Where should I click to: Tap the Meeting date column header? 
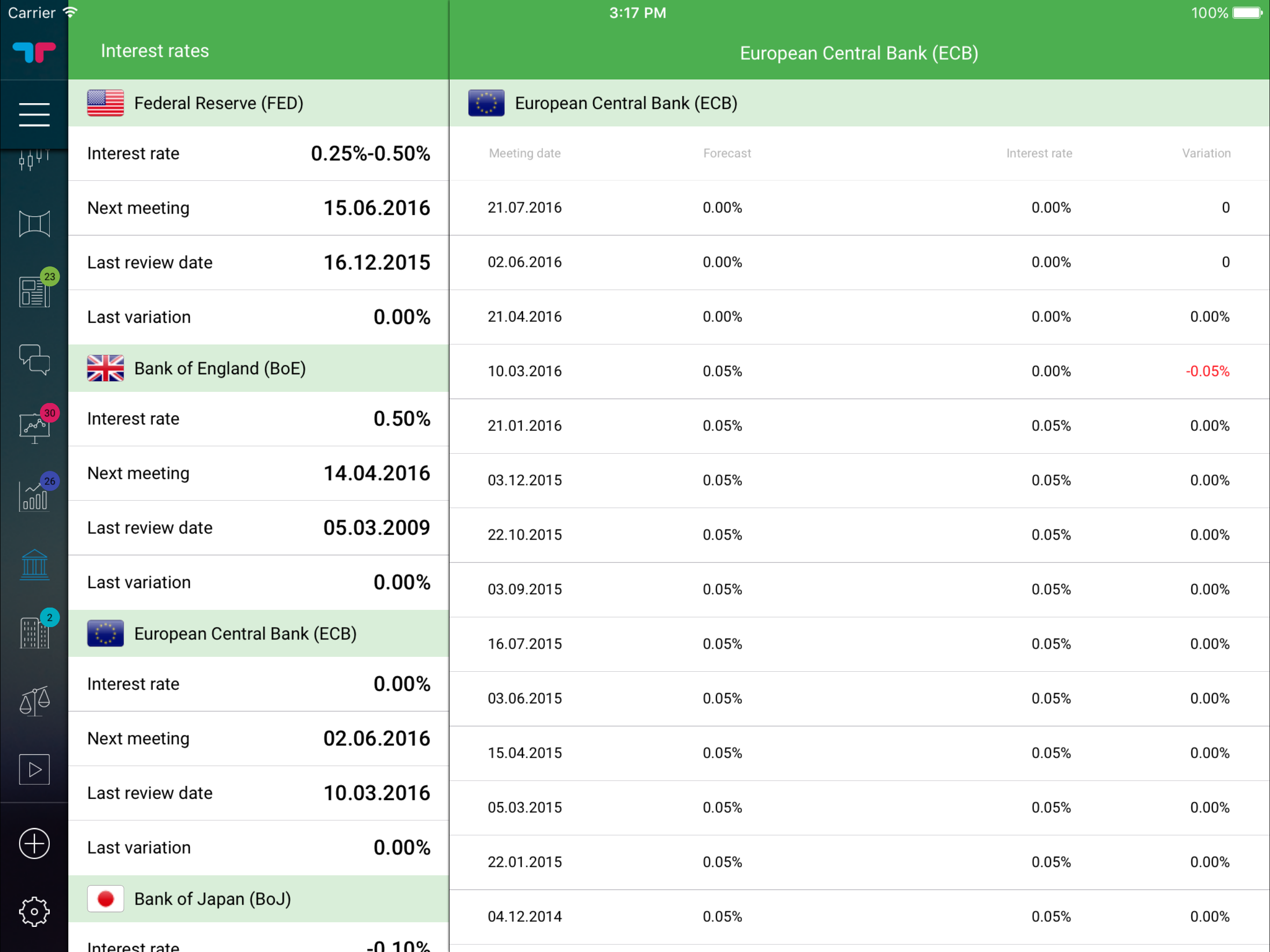pos(524,153)
